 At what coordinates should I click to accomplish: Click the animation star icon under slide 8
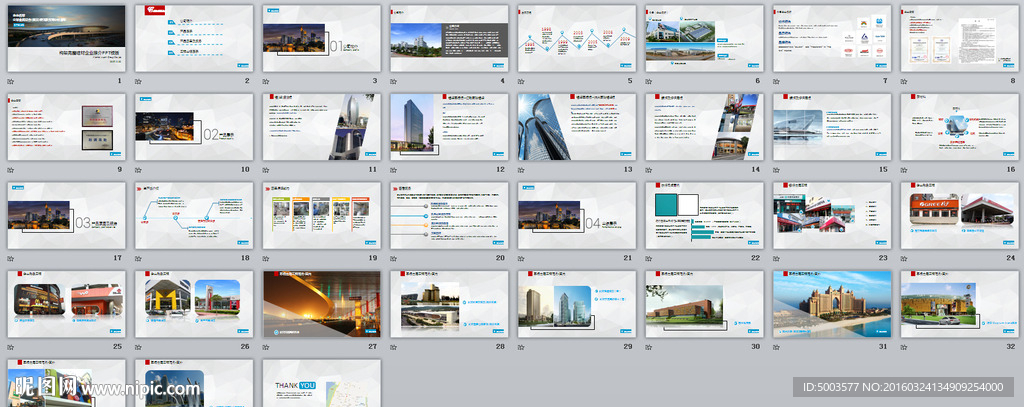(904, 81)
